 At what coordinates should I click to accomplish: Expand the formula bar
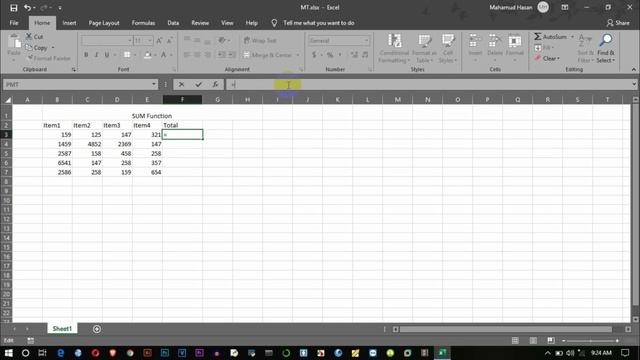[x=633, y=84]
